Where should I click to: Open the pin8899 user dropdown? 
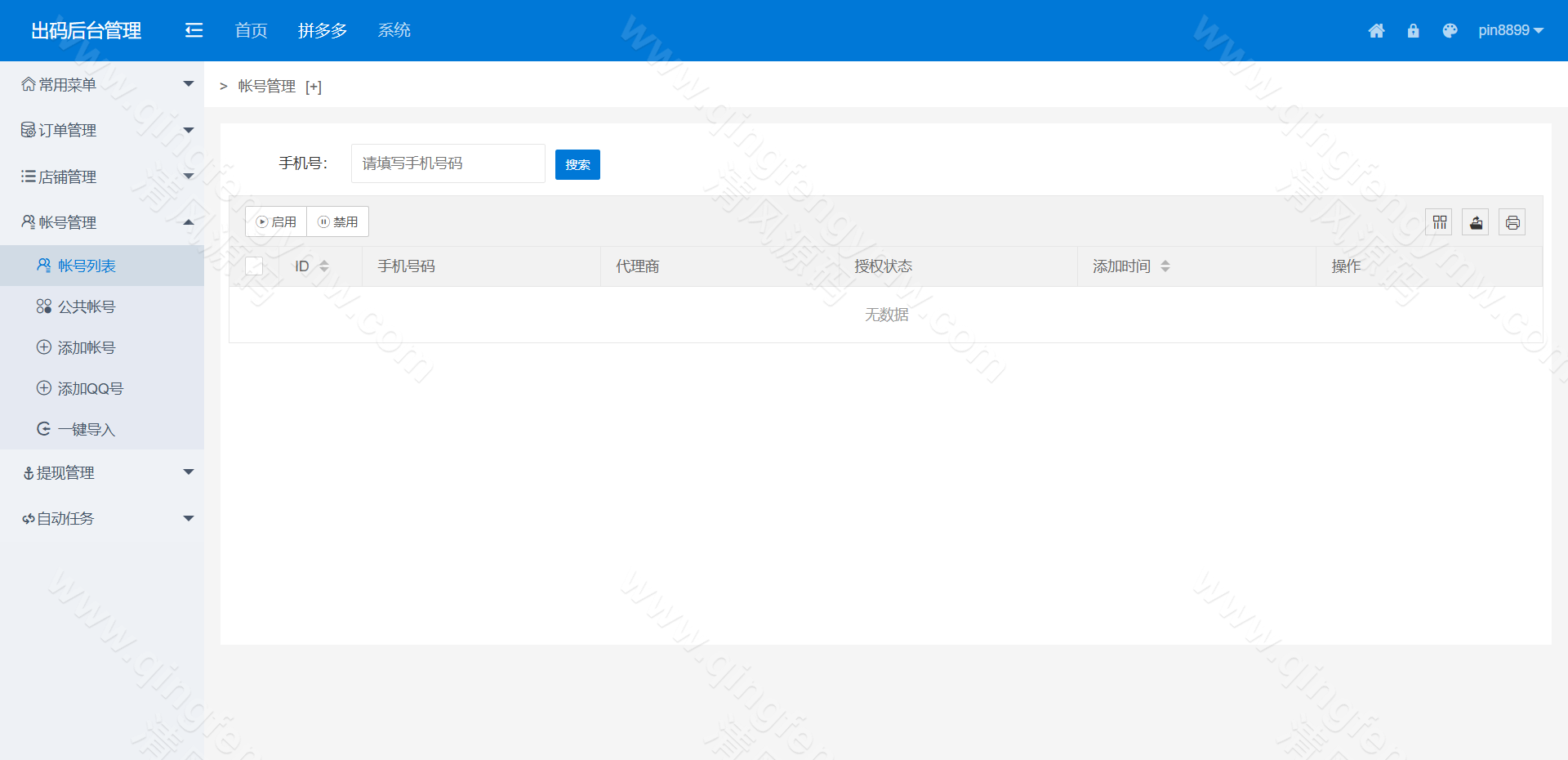coord(1510,30)
